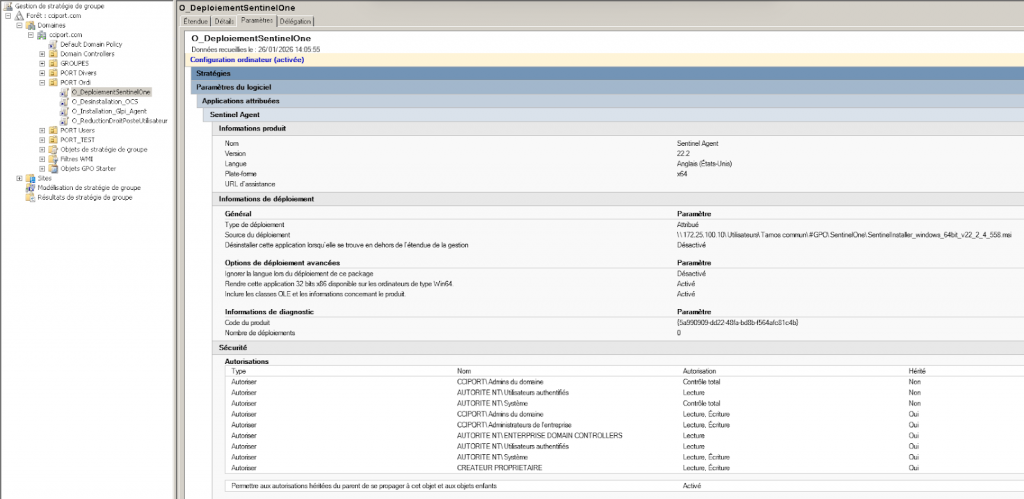This screenshot has height=499, width=1024.
Task: Click the Données recueillies date line
Action: point(255,49)
